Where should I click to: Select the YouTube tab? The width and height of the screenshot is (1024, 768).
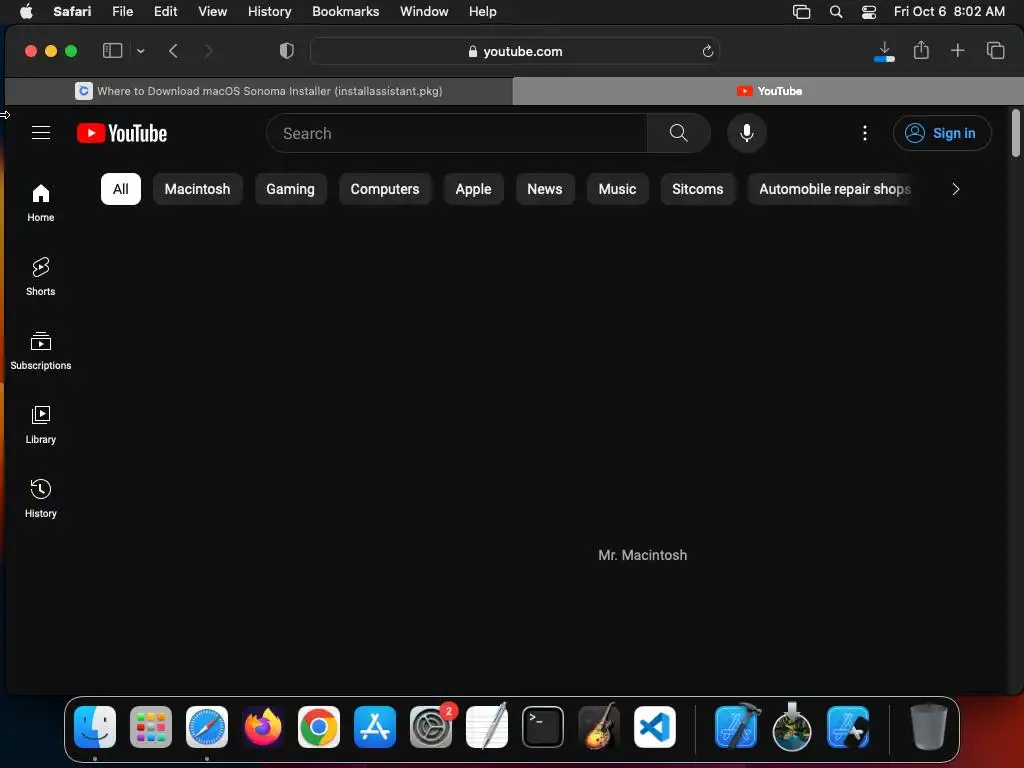click(768, 91)
